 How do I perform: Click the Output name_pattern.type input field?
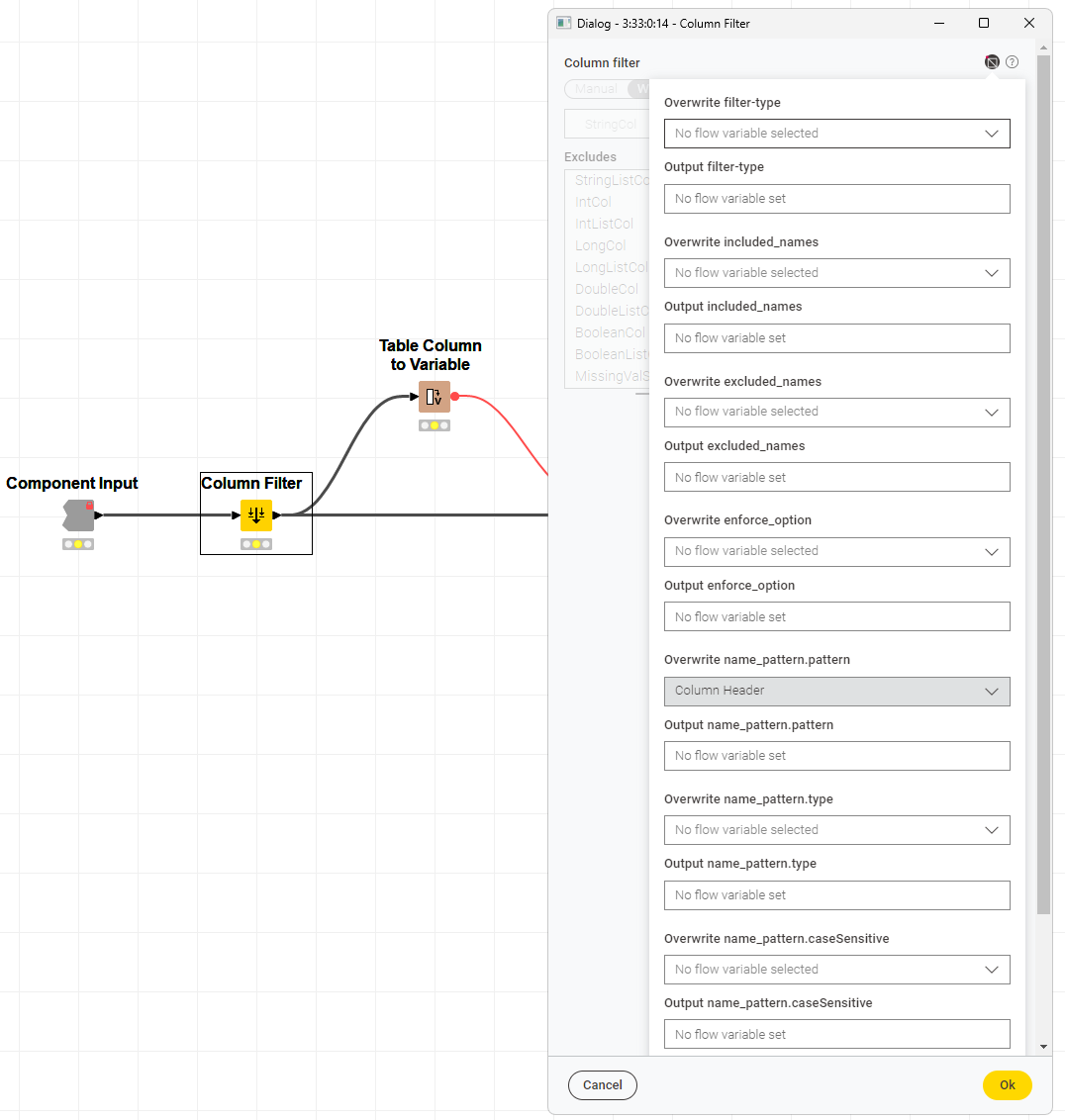(837, 895)
